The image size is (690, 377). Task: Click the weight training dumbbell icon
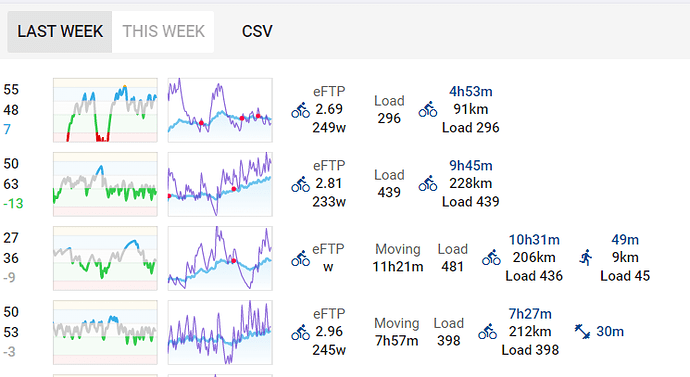(583, 332)
